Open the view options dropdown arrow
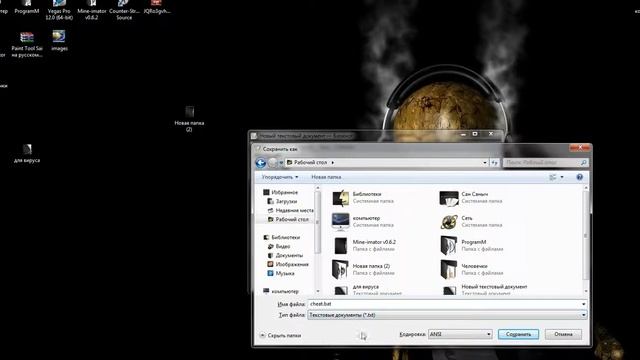This screenshot has height=360, width=640. 562,177
